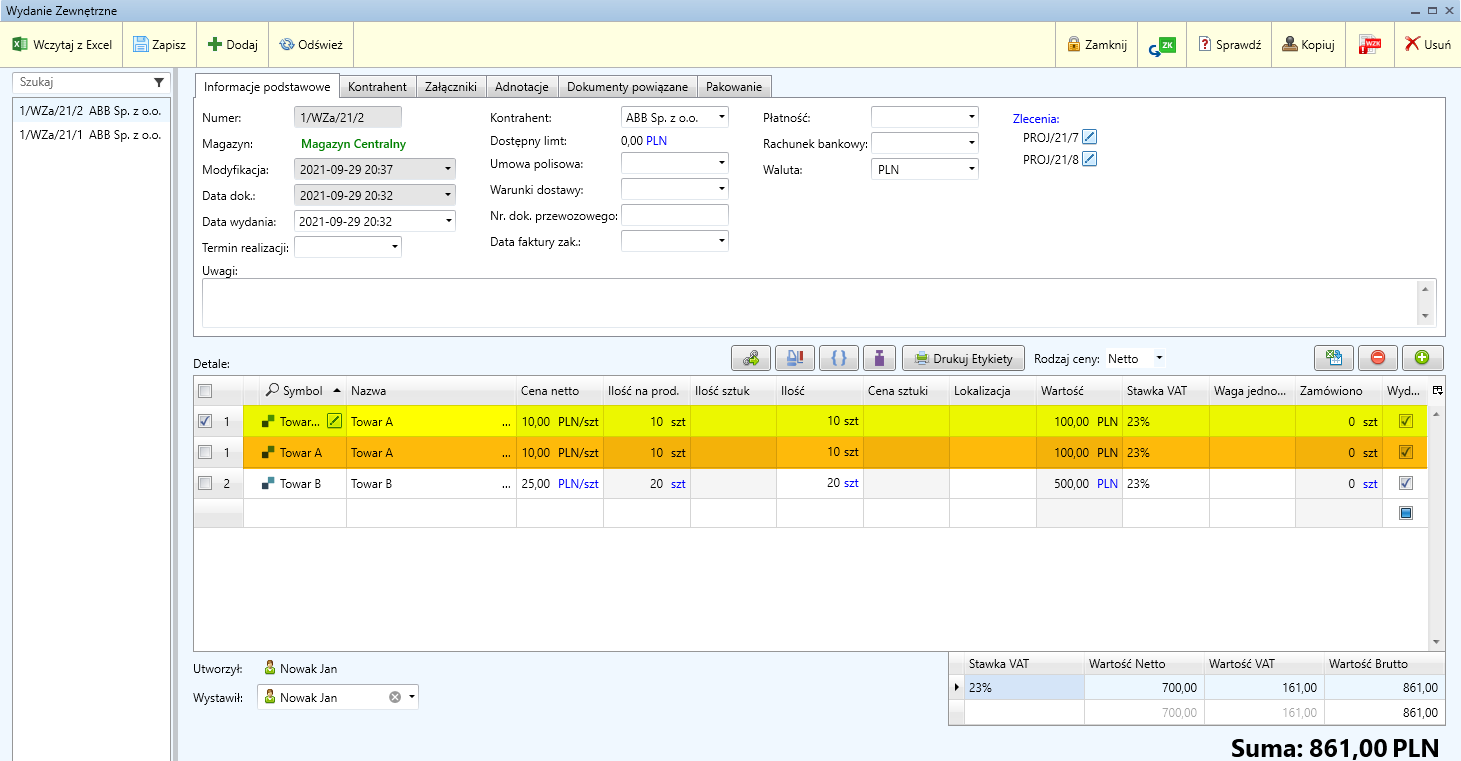1461x761 pixels.
Task: Open the Waluta dropdown showing PLN
Action: coord(971,170)
